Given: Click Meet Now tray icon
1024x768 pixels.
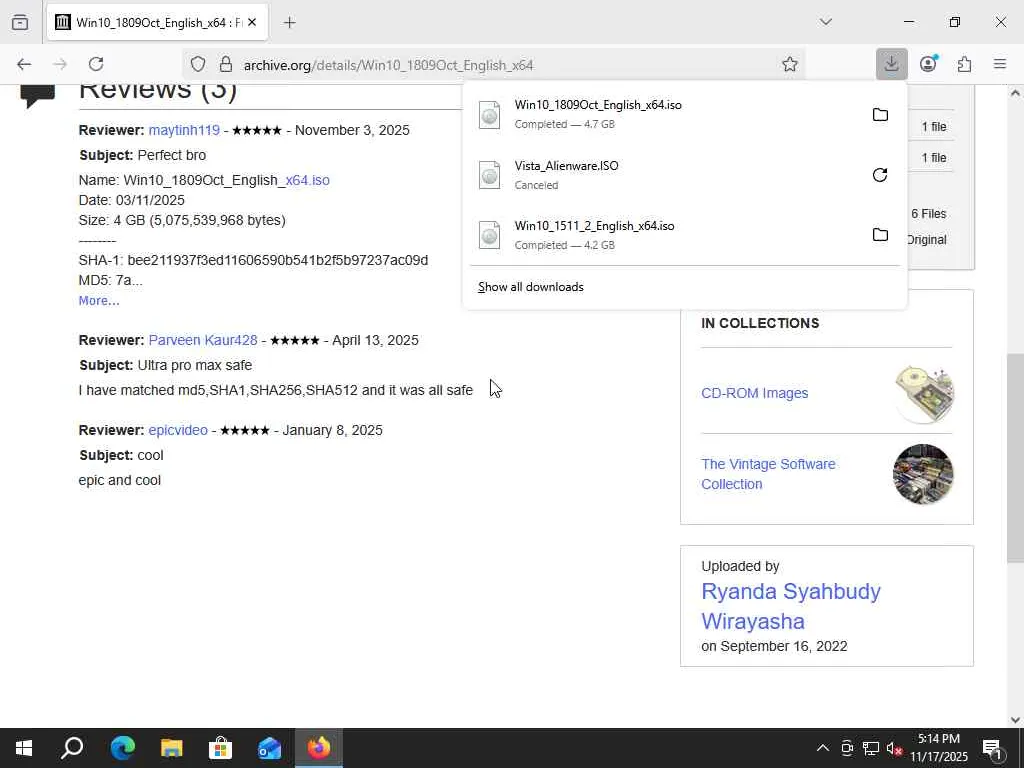Looking at the screenshot, I should (x=847, y=748).
